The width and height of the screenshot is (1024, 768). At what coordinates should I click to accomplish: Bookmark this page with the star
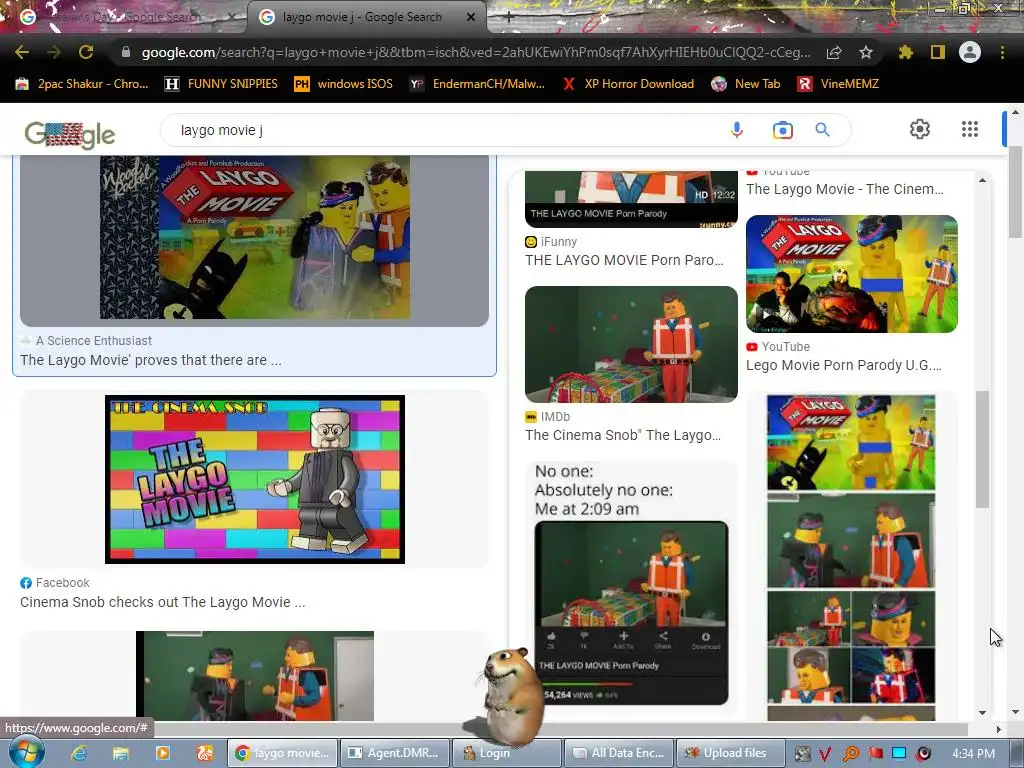pyautogui.click(x=866, y=52)
